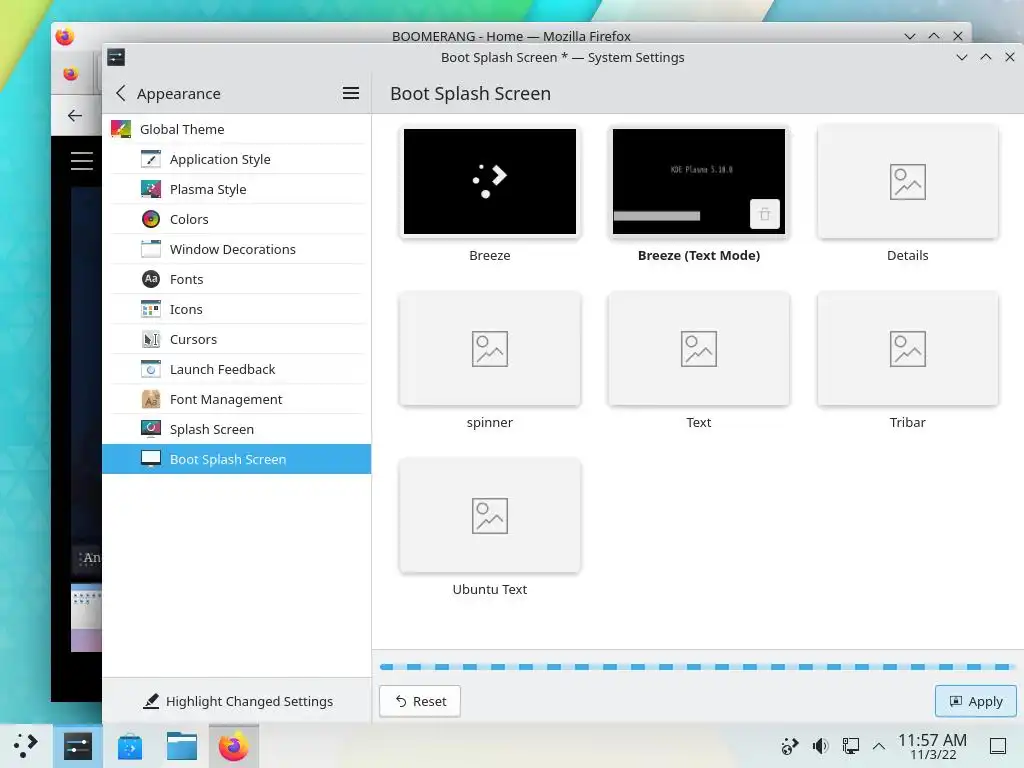Viewport: 1024px width, 768px height.
Task: Click the Icons settings icon
Action: pos(151,310)
